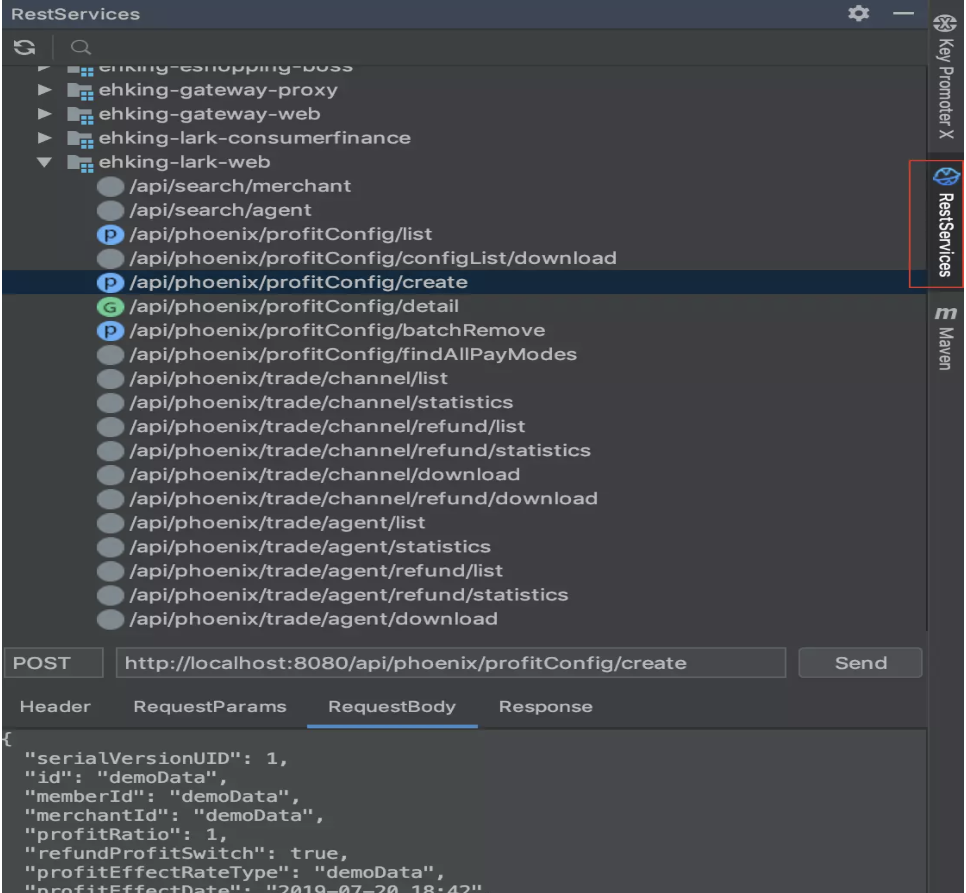
Task: Click POST icon of /api/phoenix/profitConfig/create
Action: point(110,283)
